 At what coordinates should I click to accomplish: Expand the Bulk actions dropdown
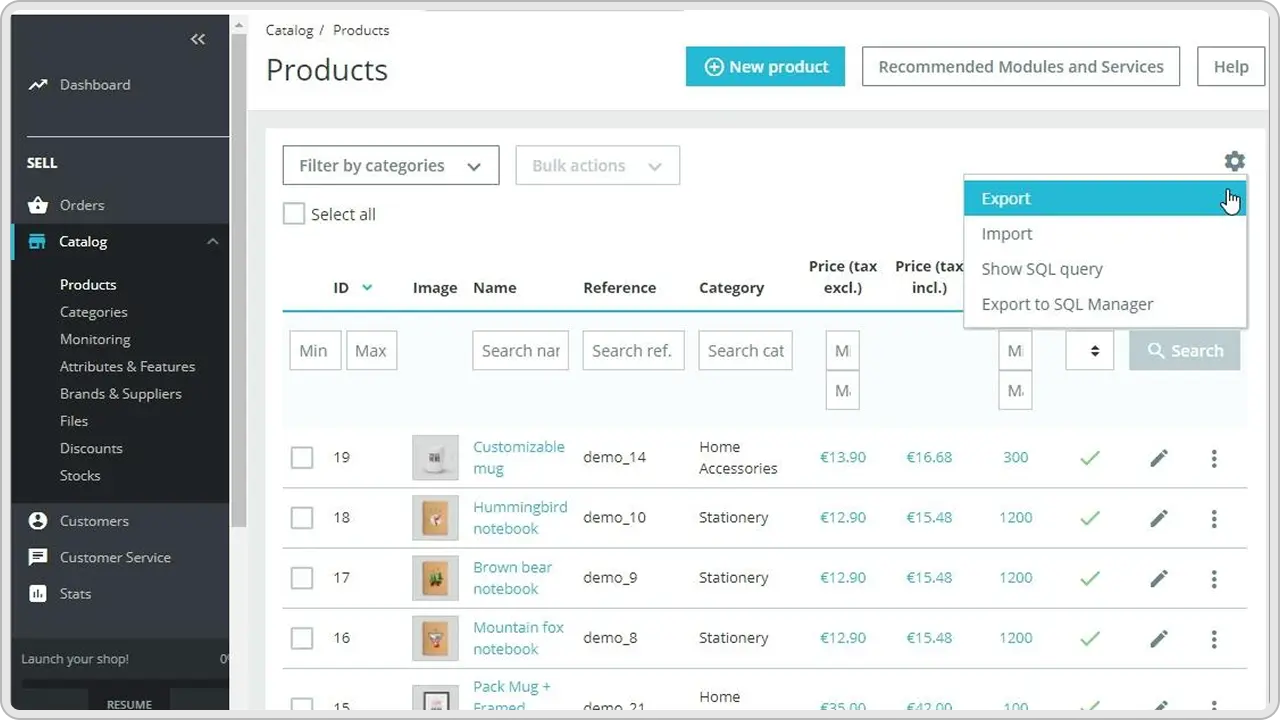click(597, 166)
